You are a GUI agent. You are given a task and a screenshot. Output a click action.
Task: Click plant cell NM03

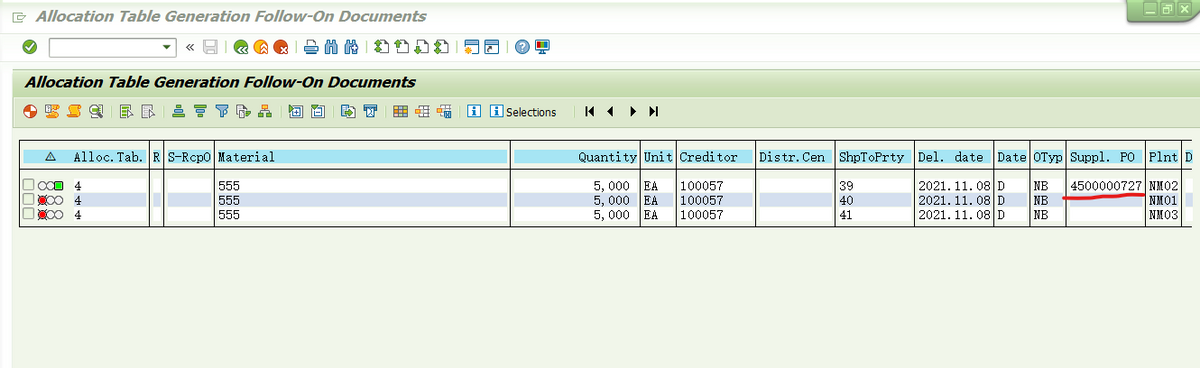[x=1164, y=214]
